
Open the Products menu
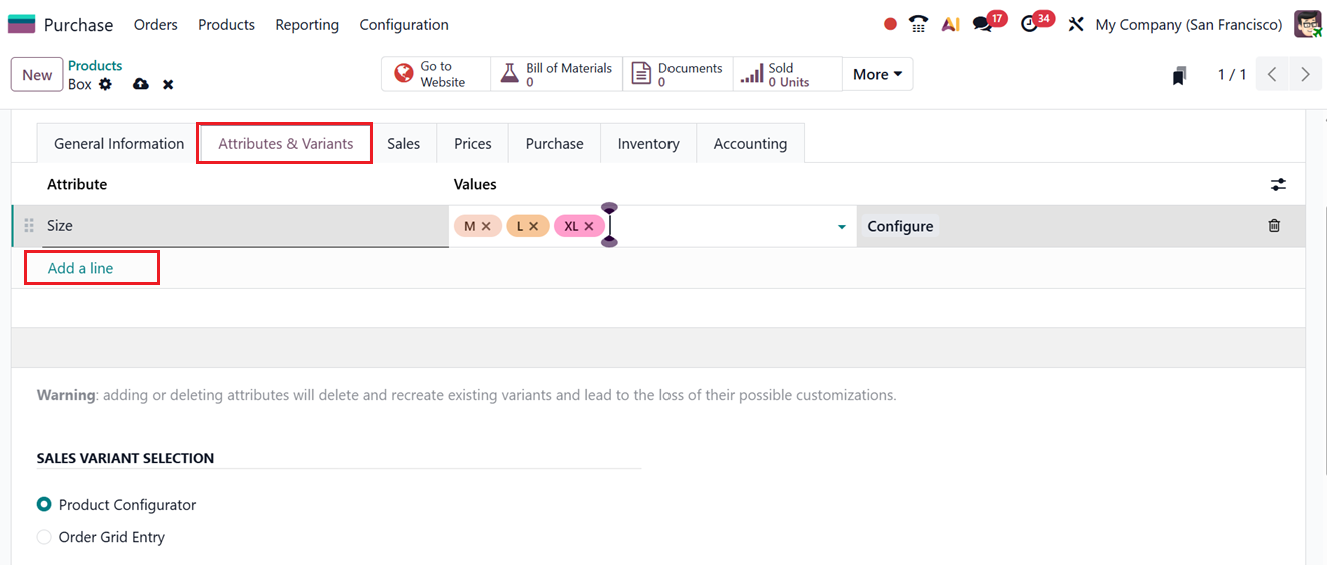[x=226, y=24]
